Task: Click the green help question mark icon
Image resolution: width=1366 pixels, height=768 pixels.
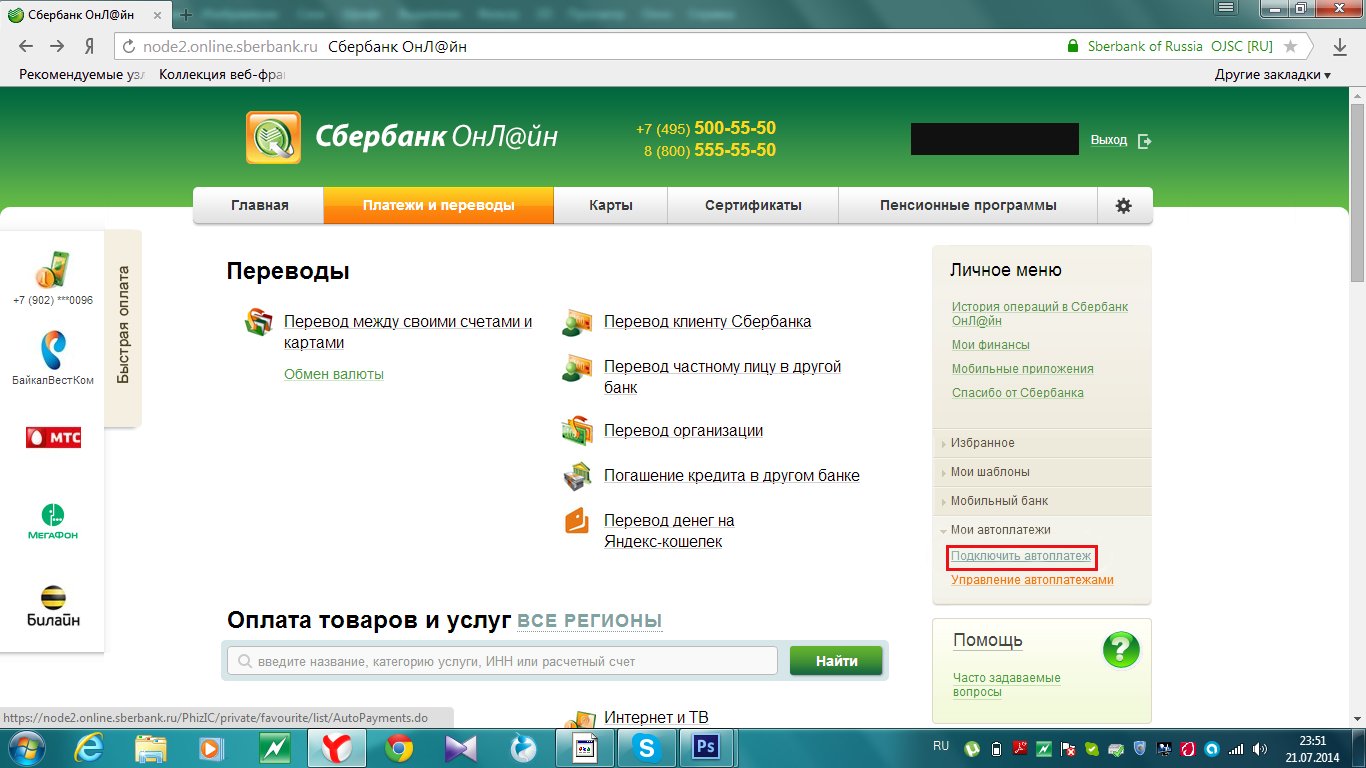Action: [x=1121, y=650]
